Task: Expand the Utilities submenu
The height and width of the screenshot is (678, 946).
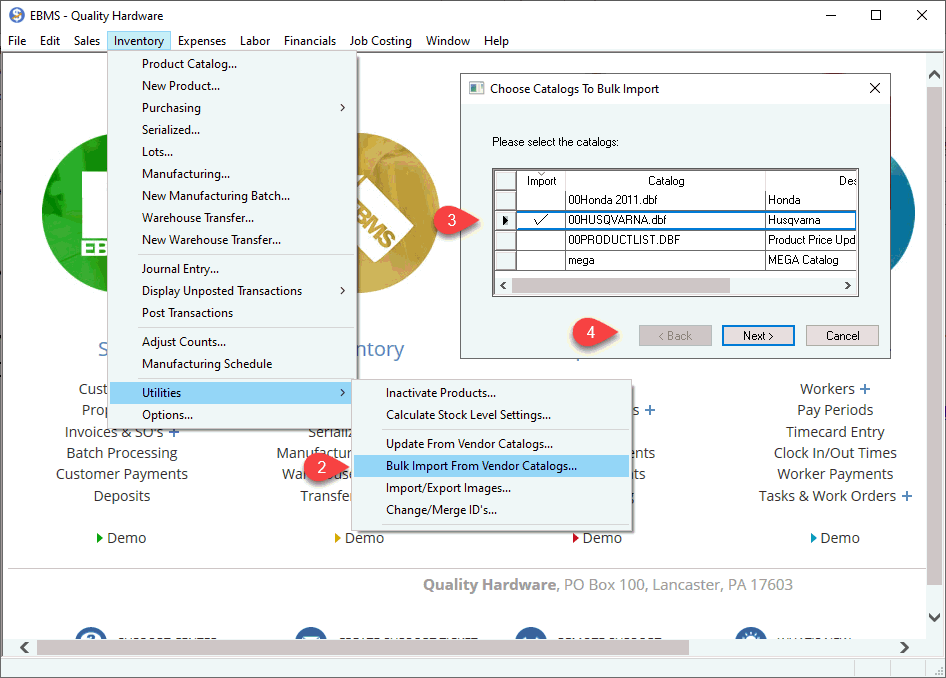Action: coord(343,393)
